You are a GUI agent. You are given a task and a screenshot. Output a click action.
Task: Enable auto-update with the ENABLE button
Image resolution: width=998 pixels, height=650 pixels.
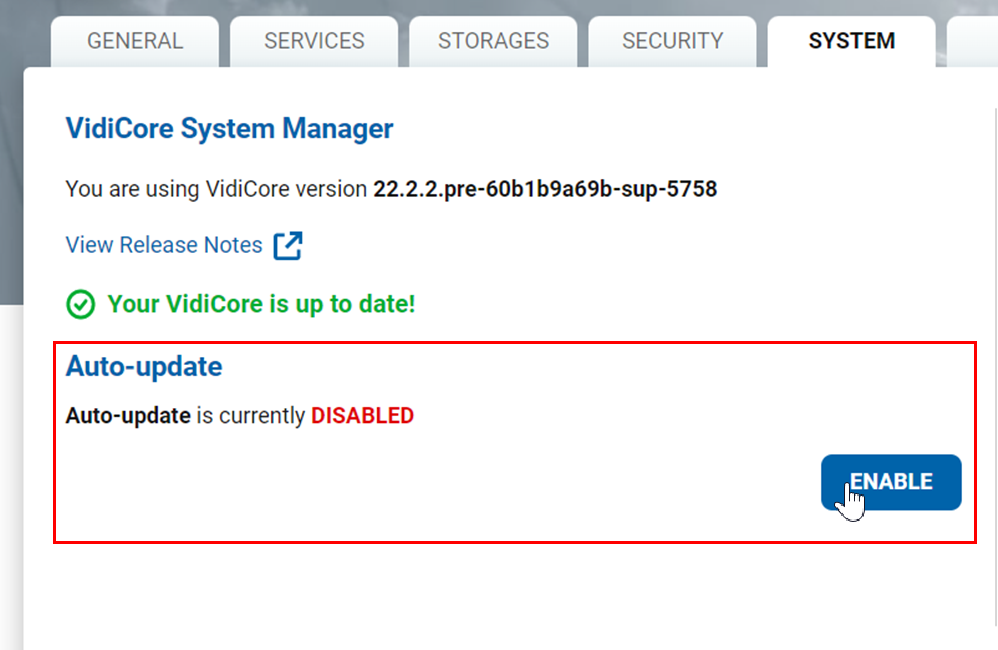coord(891,482)
